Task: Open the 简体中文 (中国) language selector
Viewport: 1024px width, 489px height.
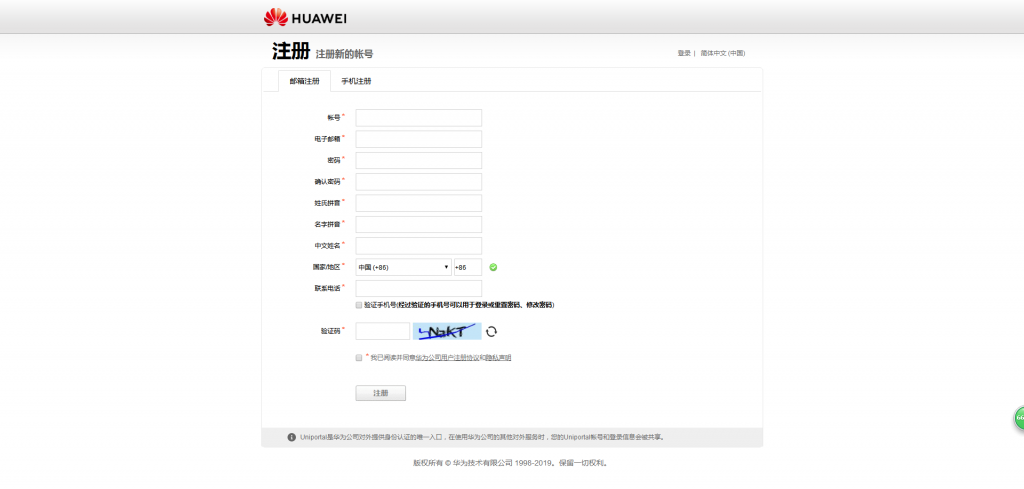Action: click(722, 53)
